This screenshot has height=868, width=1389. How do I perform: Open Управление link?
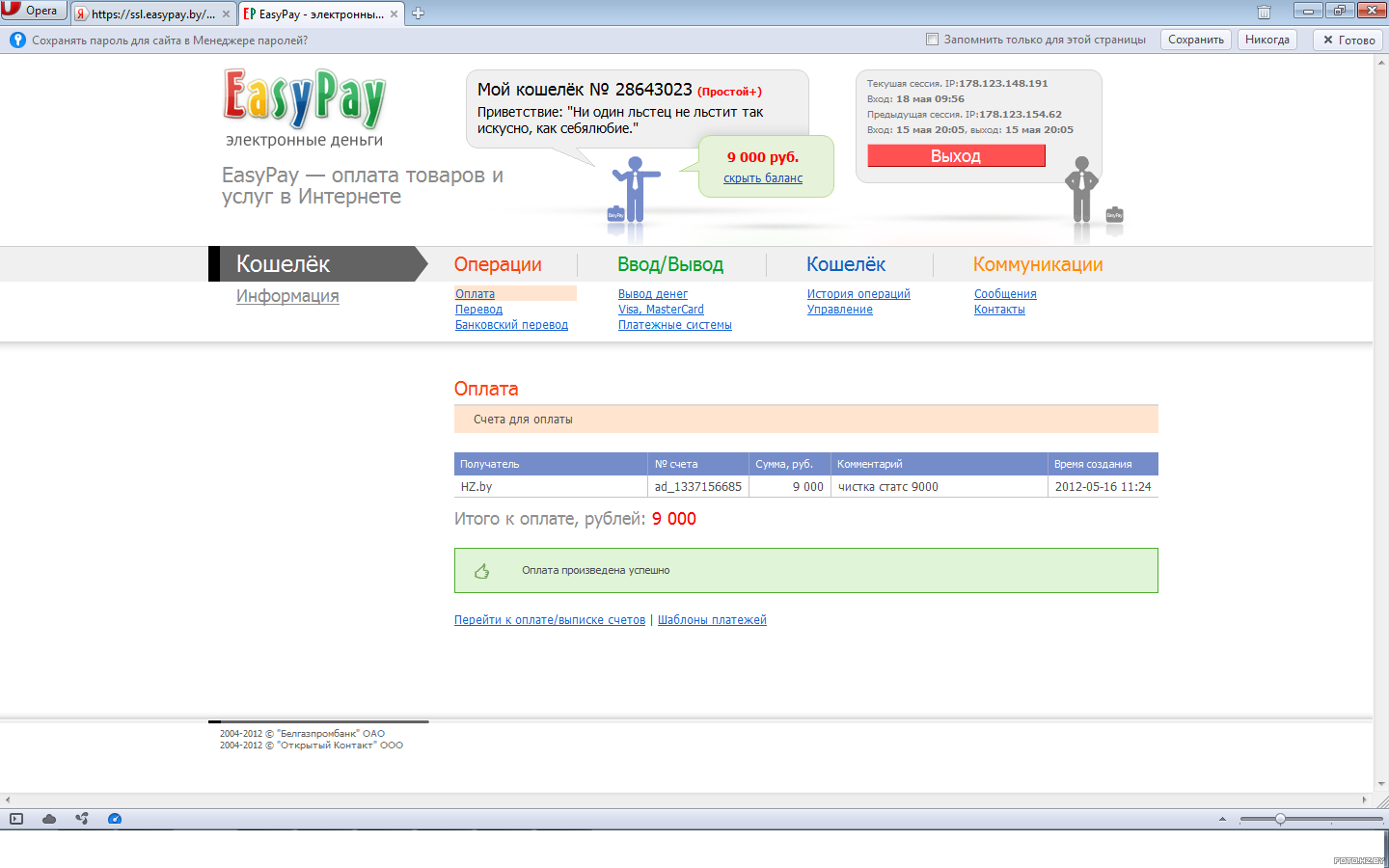point(840,310)
